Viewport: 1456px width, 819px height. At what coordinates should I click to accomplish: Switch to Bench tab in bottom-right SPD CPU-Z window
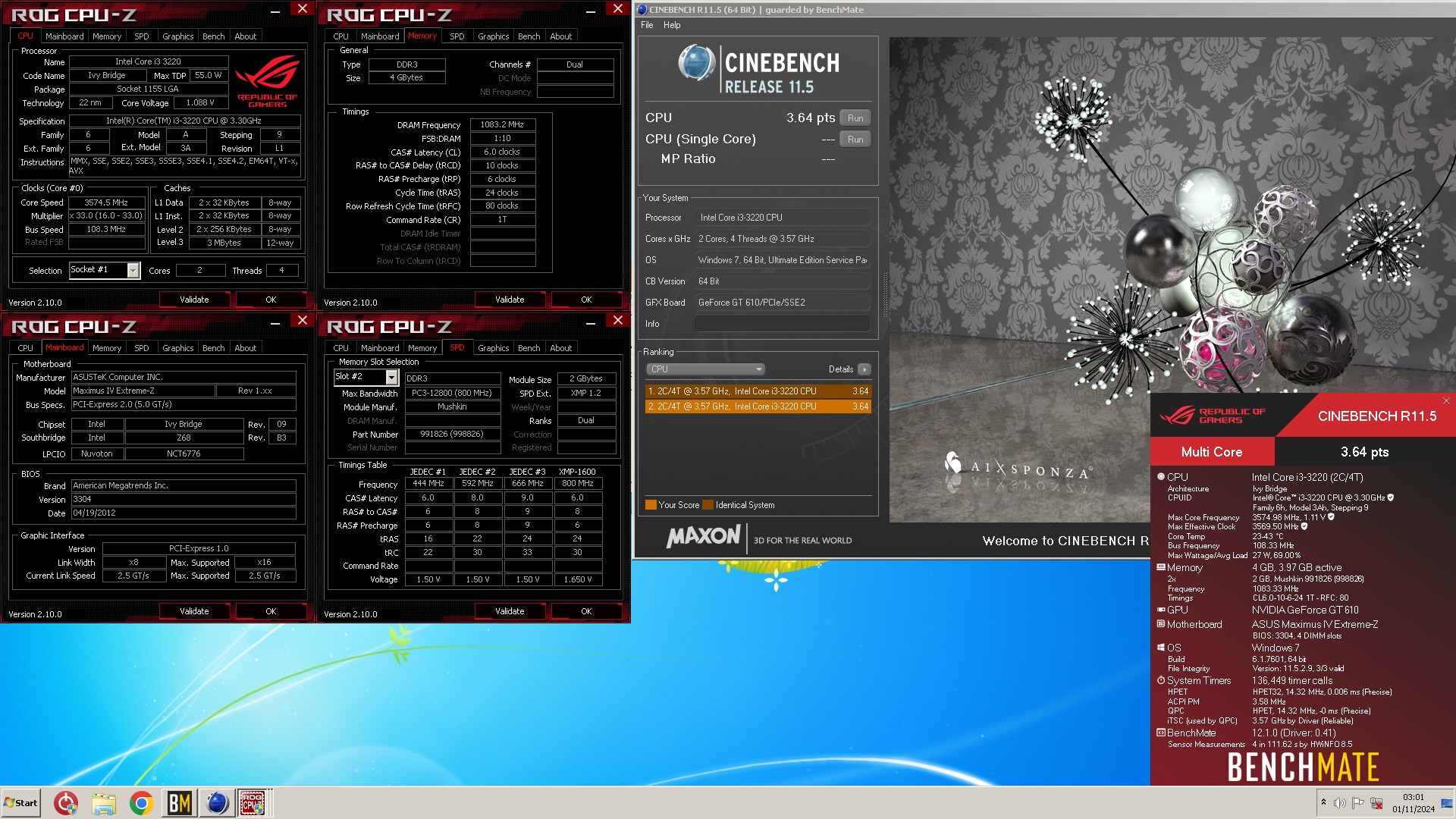[529, 348]
